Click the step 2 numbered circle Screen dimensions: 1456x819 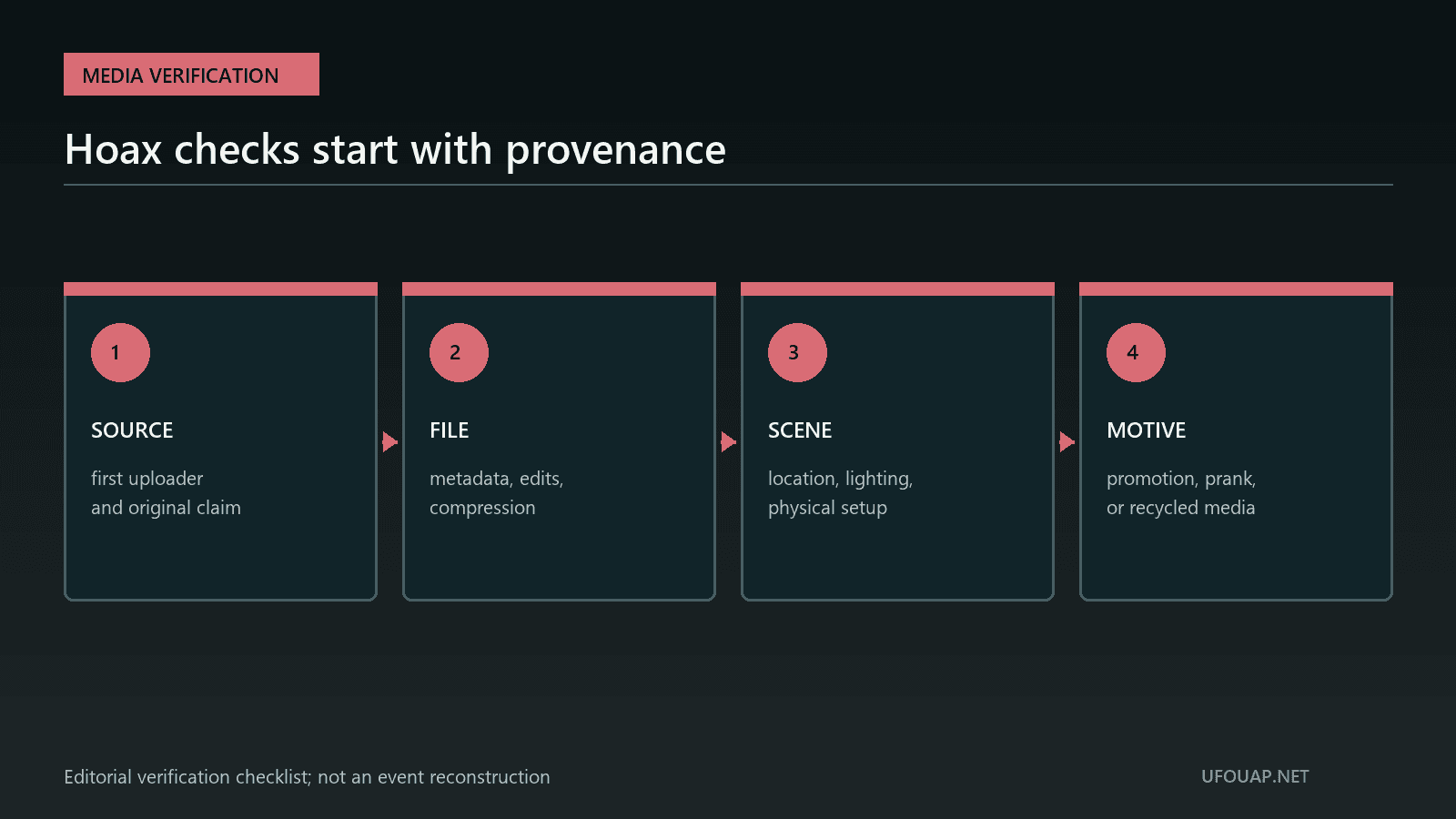pyautogui.click(x=459, y=352)
